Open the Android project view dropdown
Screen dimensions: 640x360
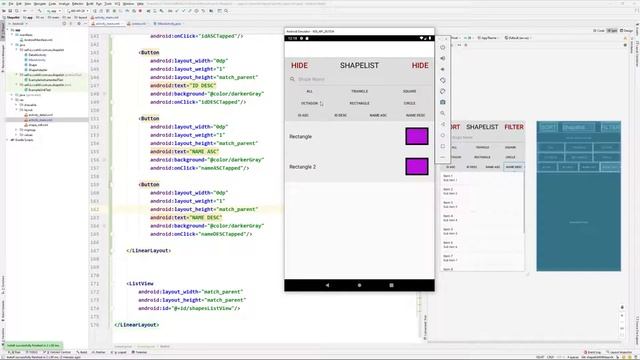18,24
